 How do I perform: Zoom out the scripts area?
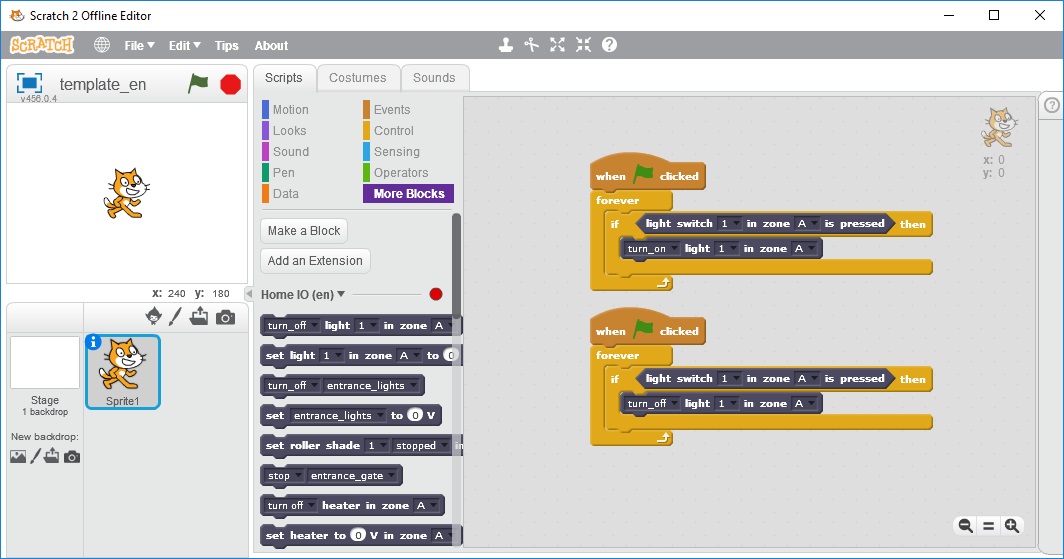tap(965, 526)
